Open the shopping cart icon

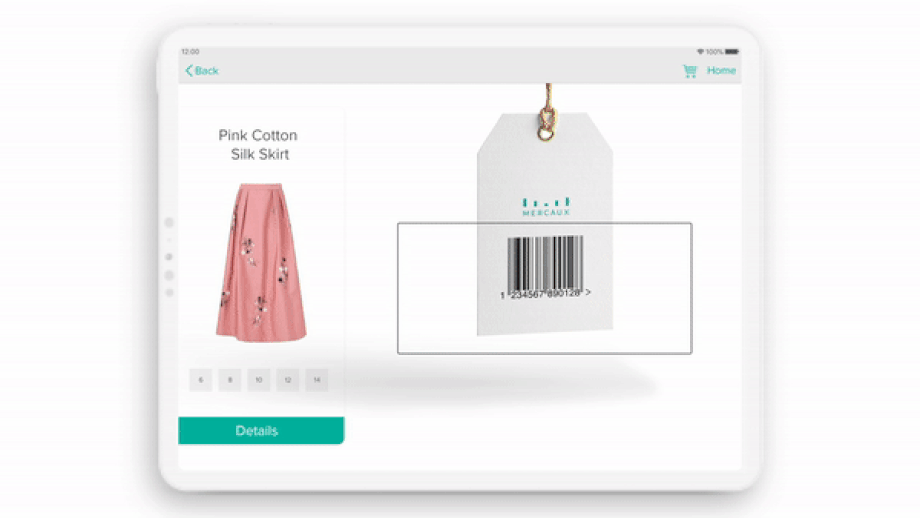(x=690, y=71)
